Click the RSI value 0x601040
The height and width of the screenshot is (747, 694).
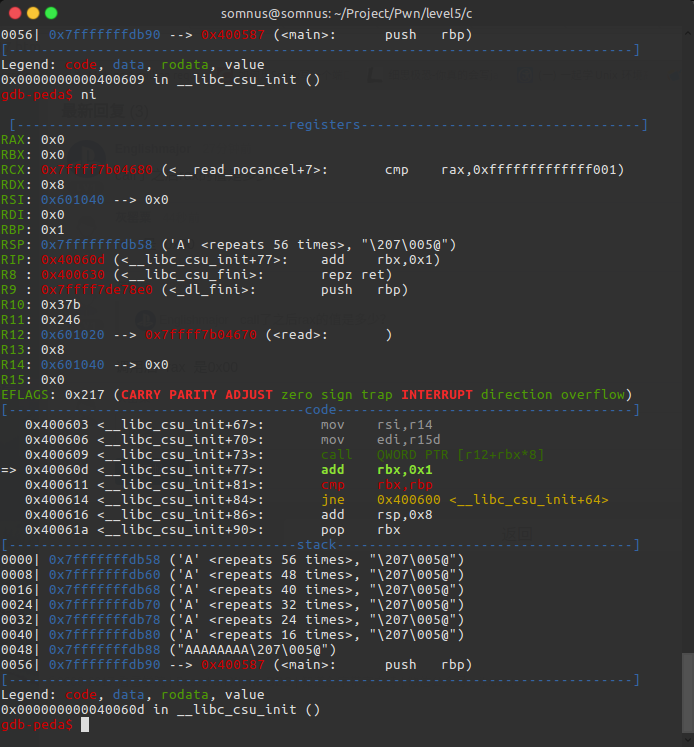click(72, 200)
